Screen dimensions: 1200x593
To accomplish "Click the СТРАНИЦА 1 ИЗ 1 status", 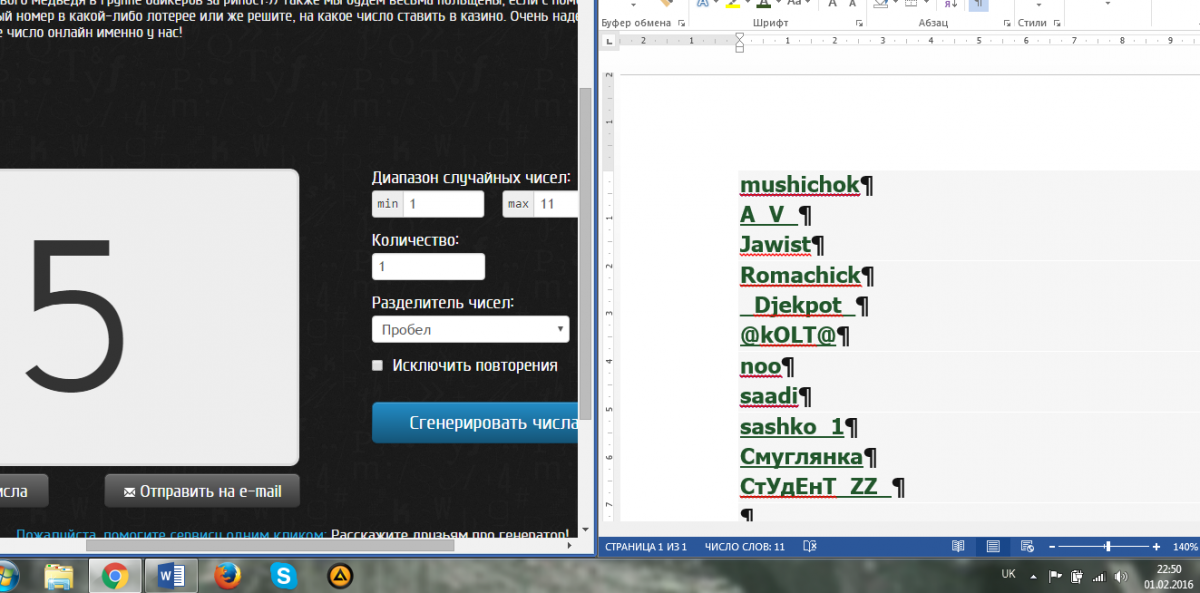I will click(x=645, y=547).
